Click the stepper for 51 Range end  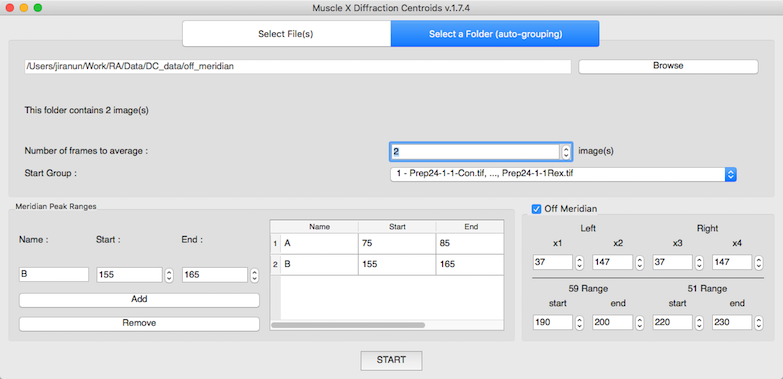pyautogui.click(x=759, y=323)
